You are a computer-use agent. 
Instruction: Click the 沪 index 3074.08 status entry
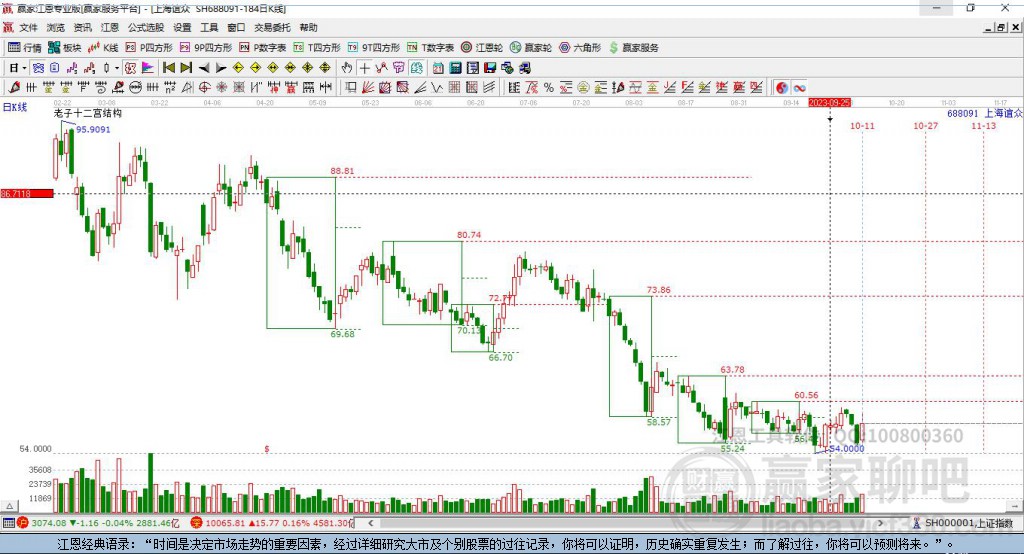tap(98, 523)
